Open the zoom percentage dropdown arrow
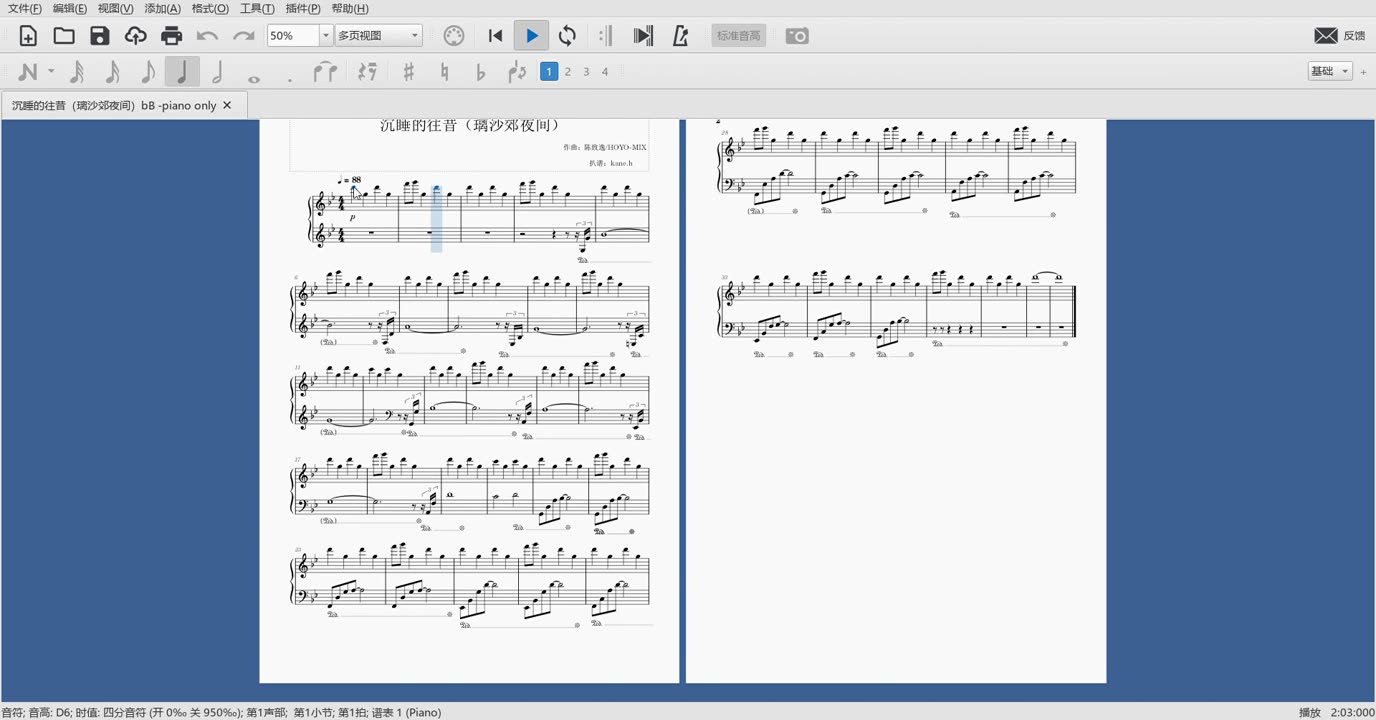The width and height of the screenshot is (1376, 720). [x=325, y=36]
